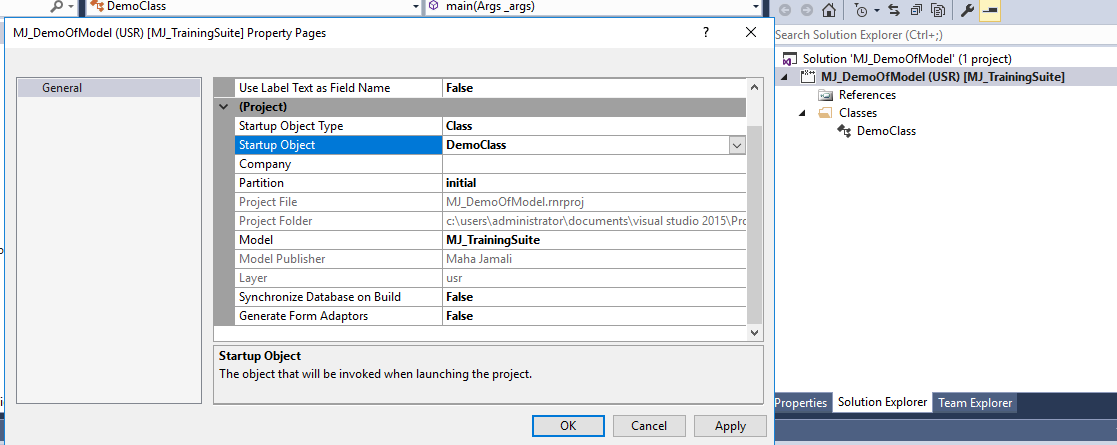Open the main(Args _args) member dropdown

point(756,6)
